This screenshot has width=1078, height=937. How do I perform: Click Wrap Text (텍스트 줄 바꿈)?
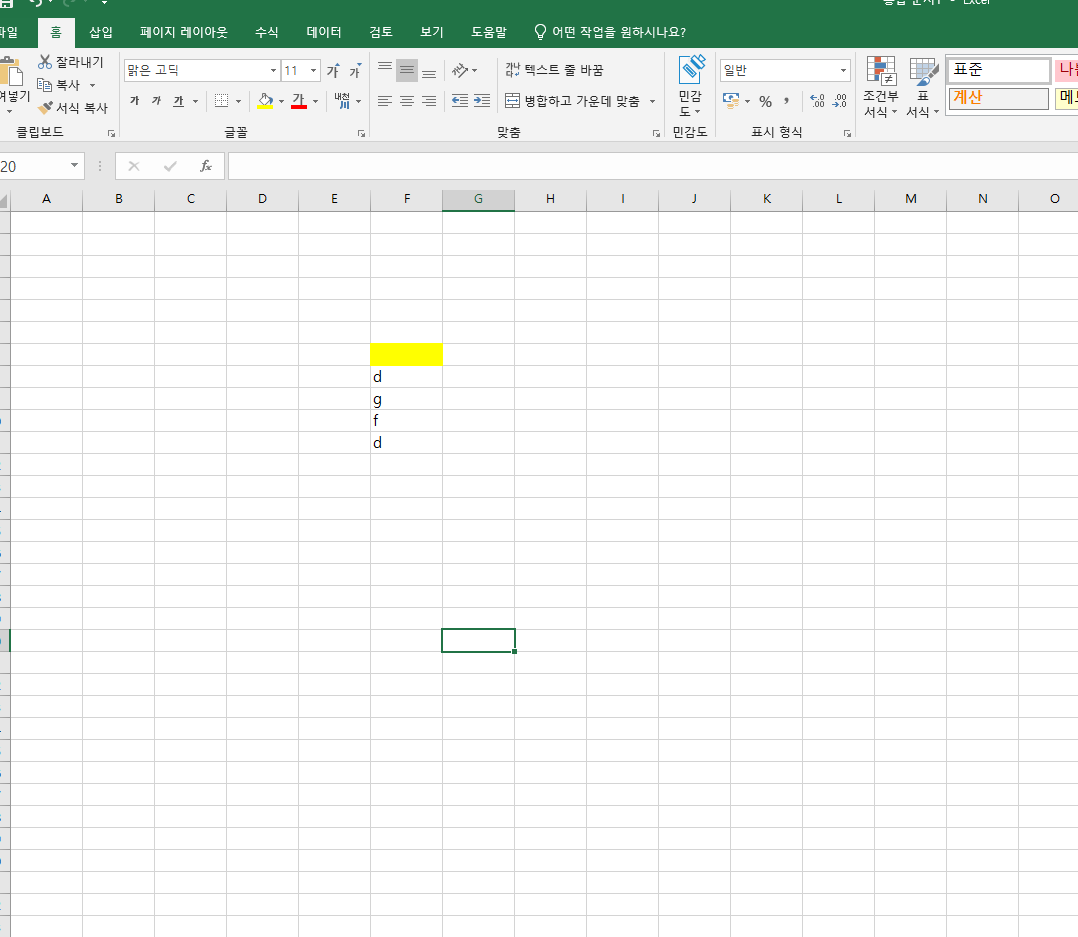coord(554,70)
